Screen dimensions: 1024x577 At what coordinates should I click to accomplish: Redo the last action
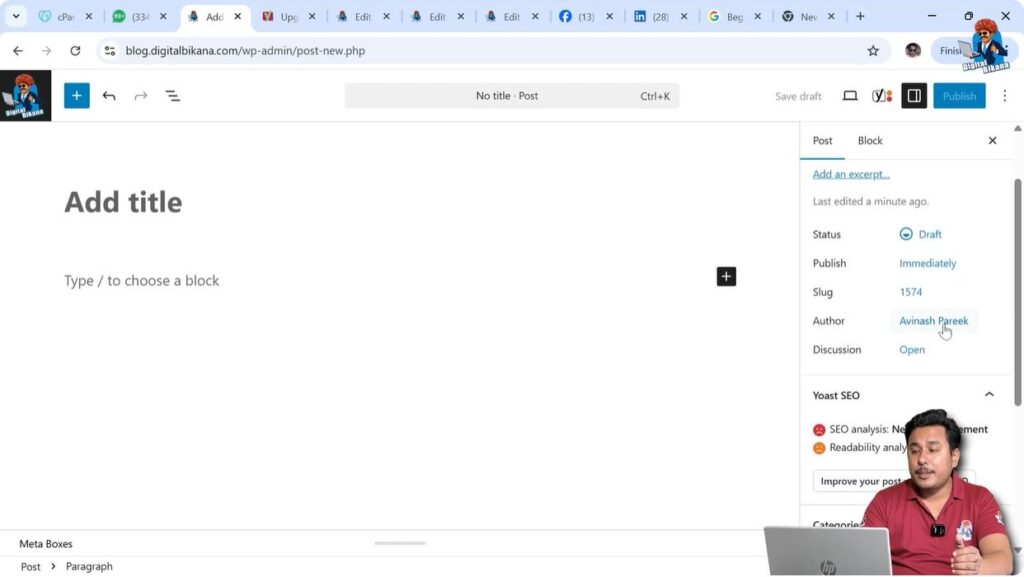(140, 95)
